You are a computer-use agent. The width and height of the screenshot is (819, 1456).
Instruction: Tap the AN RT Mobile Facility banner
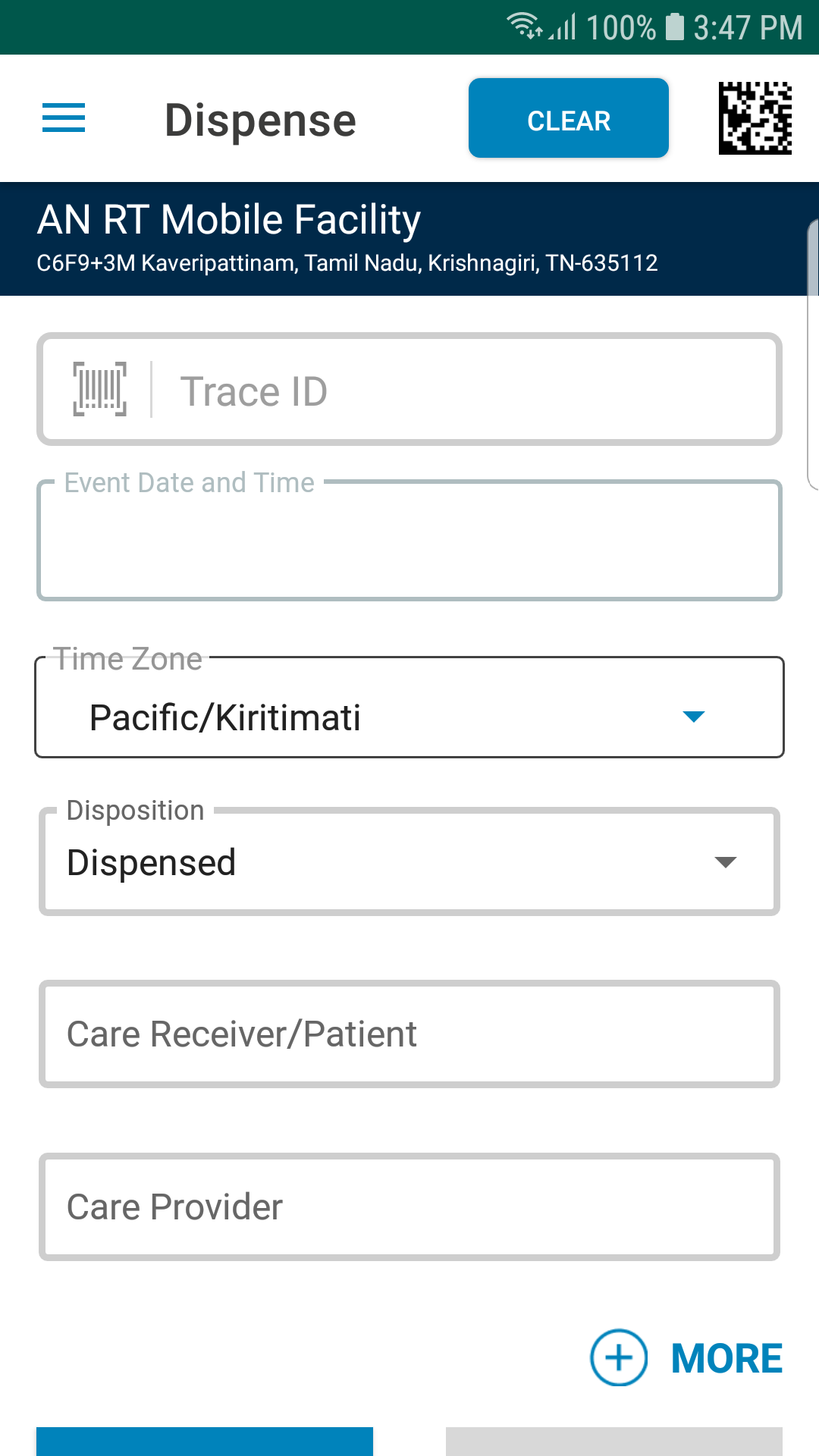click(409, 239)
